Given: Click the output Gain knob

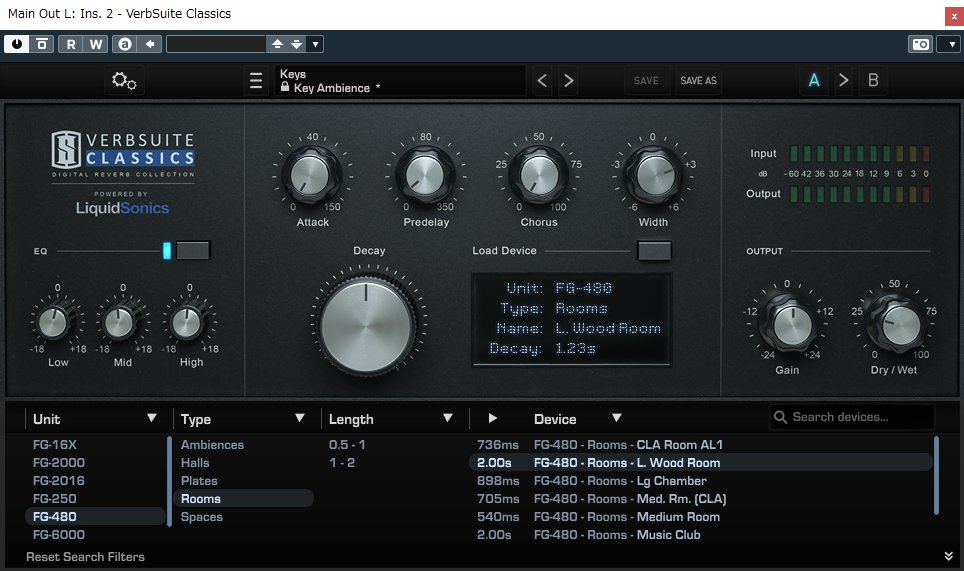Looking at the screenshot, I should pyautogui.click(x=791, y=324).
